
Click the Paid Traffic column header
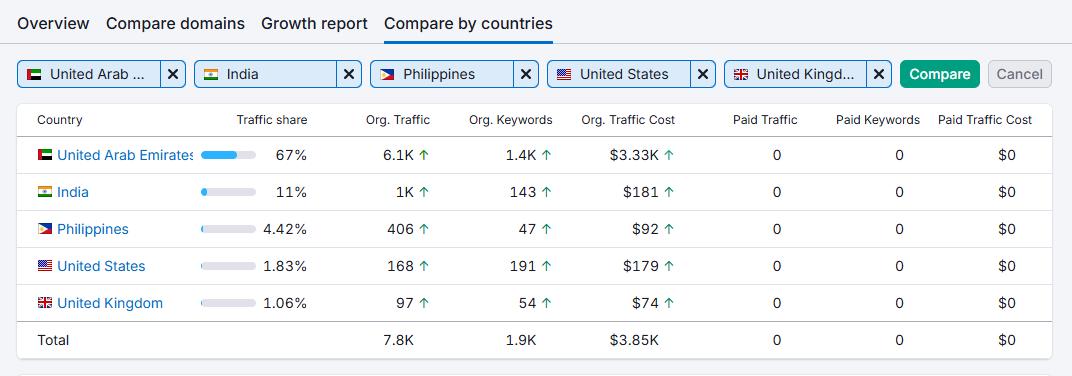coord(765,120)
